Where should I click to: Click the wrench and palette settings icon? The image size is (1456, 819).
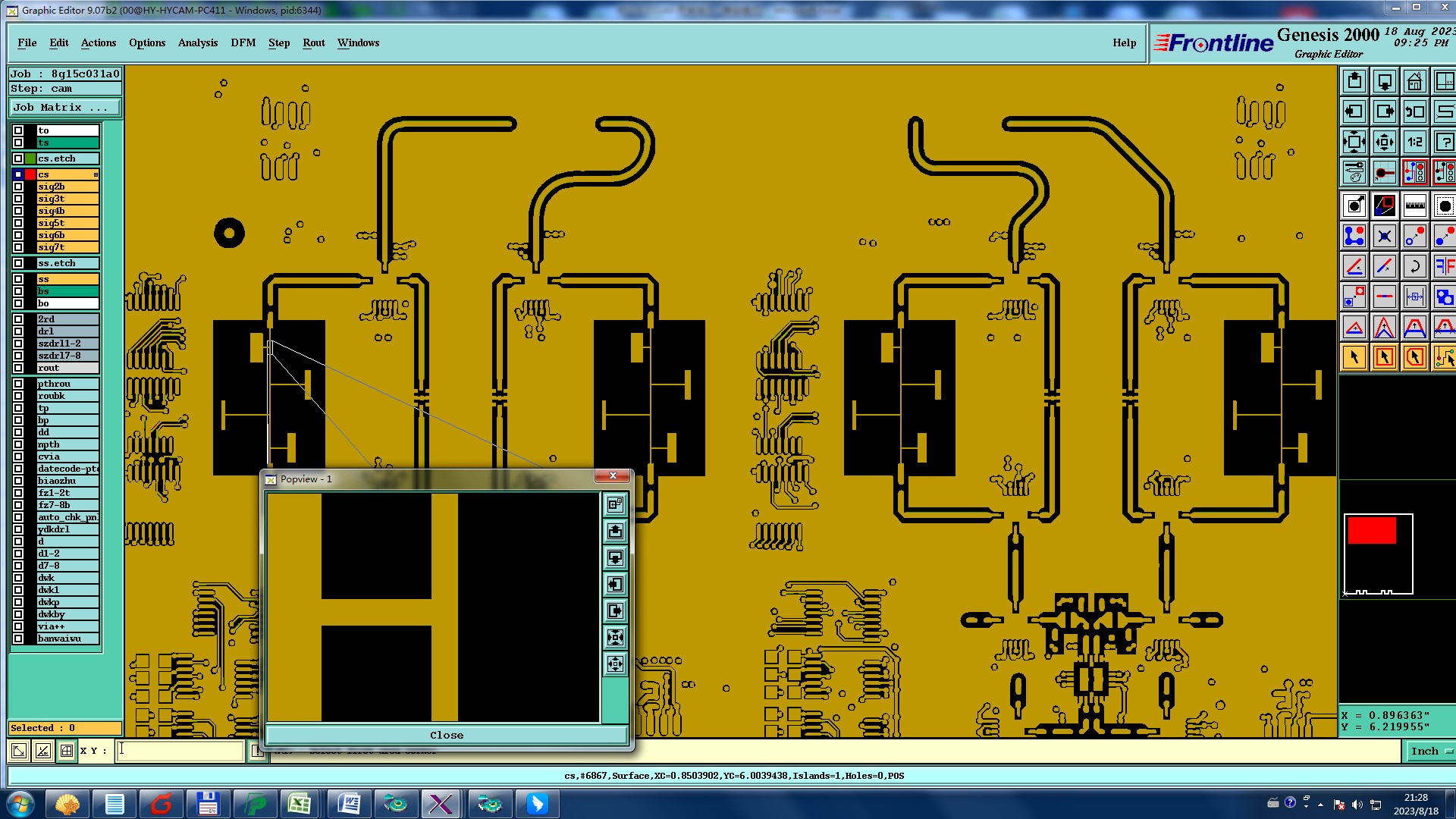1354,173
